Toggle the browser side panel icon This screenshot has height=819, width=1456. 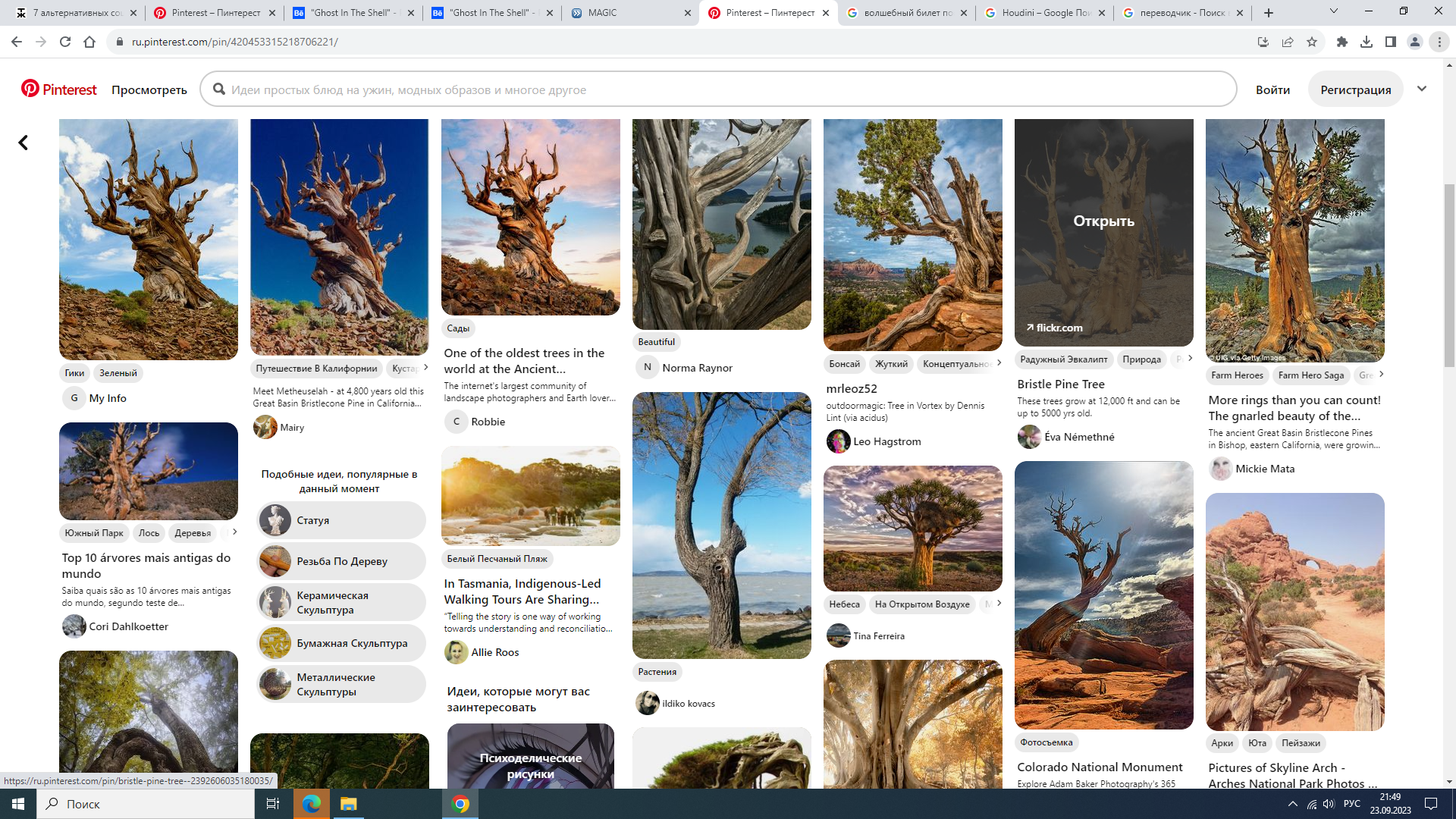click(1390, 42)
